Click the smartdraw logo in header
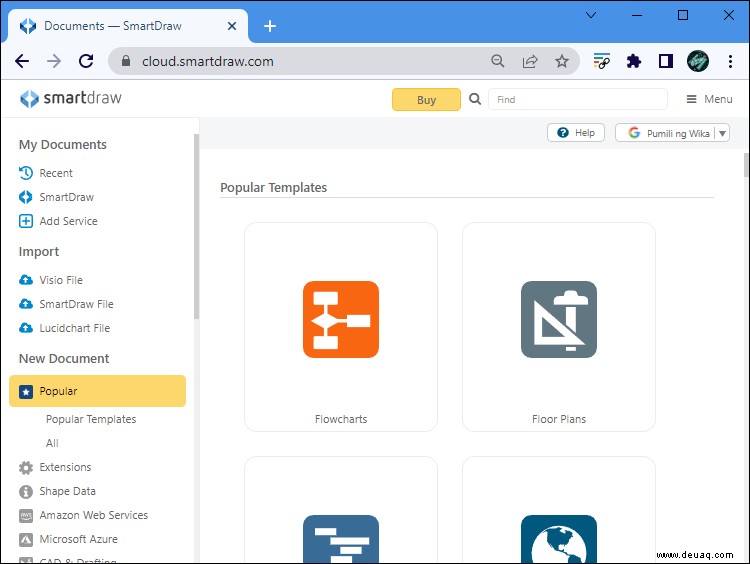This screenshot has height=564, width=750. [70, 98]
